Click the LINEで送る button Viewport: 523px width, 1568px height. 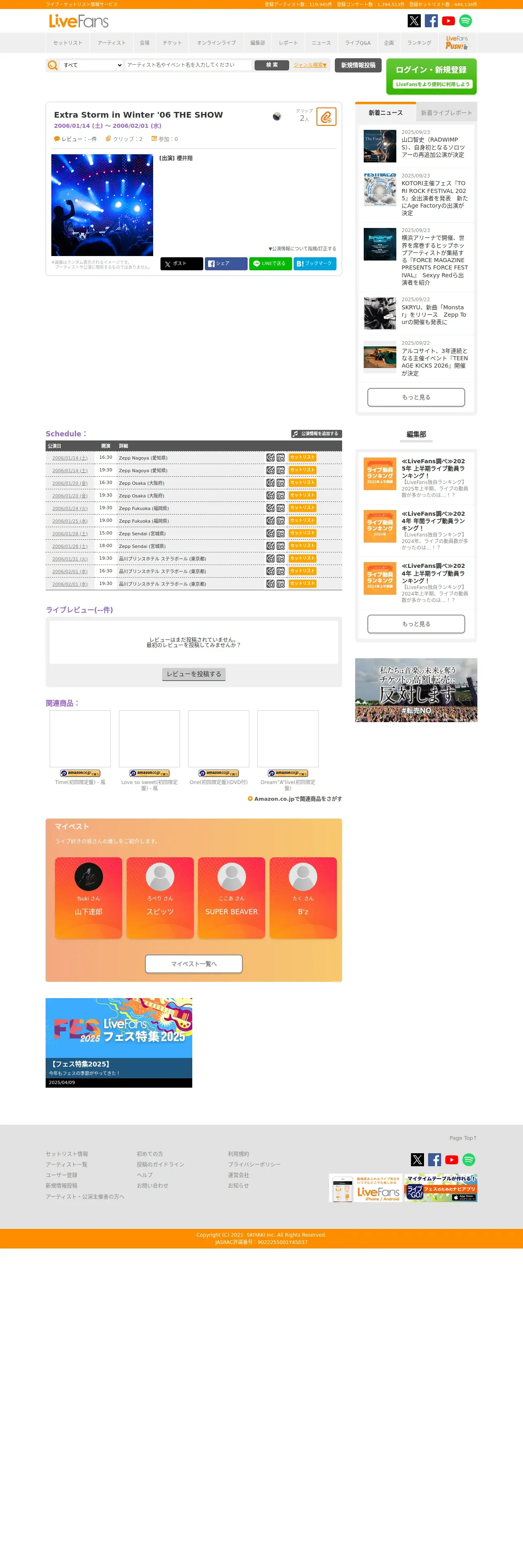pos(270,263)
